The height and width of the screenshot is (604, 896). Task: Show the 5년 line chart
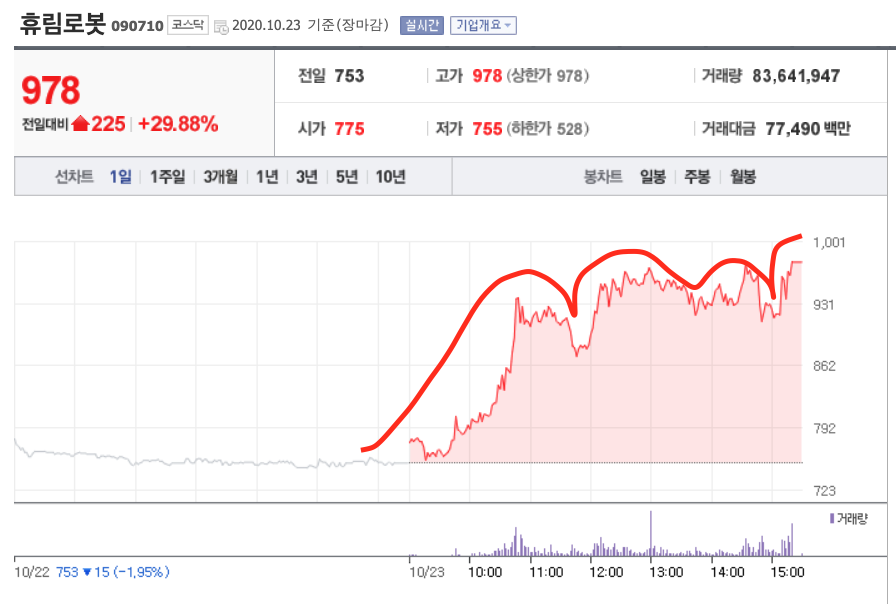click(347, 177)
